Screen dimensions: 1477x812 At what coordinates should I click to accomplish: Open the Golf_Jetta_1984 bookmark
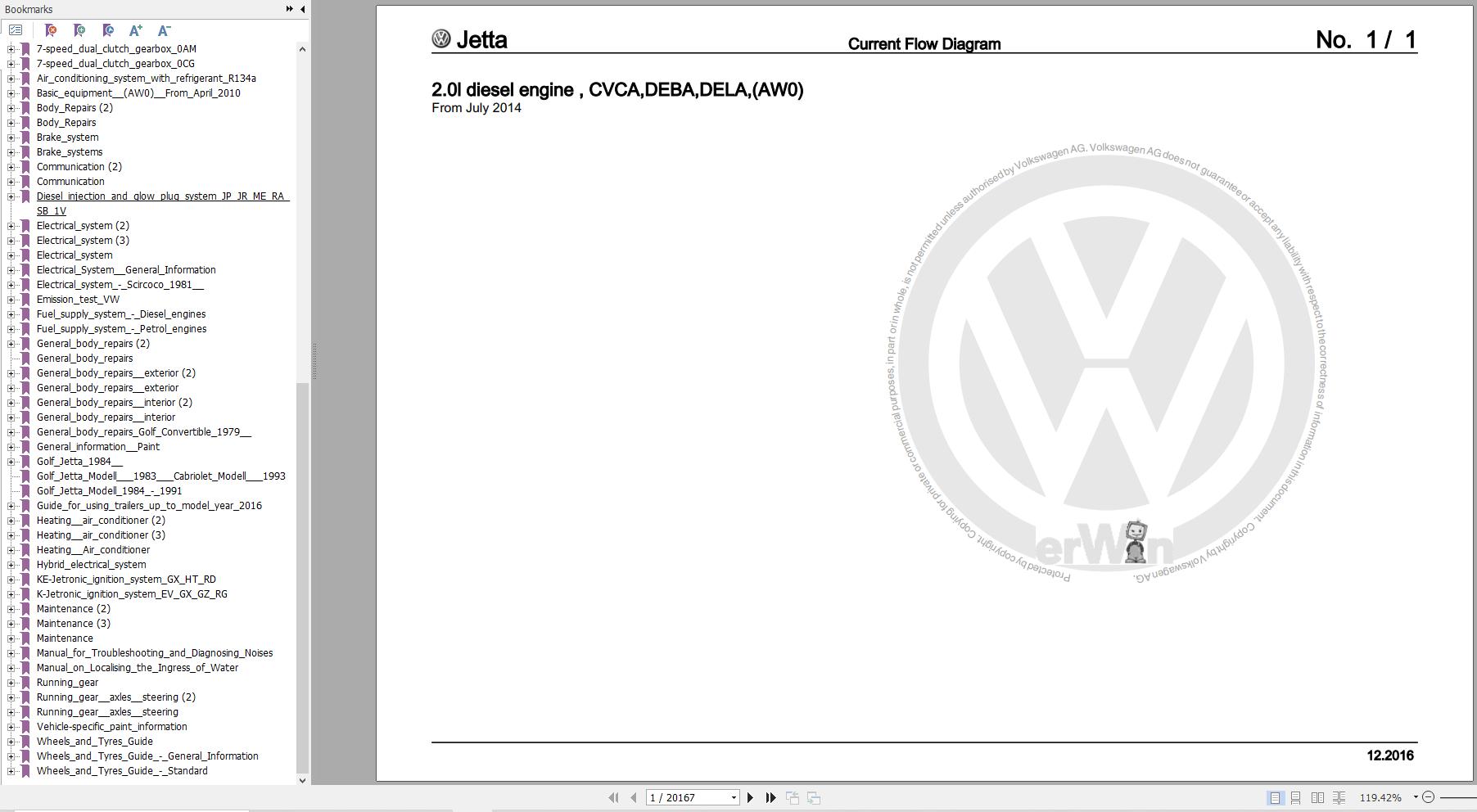79,462
